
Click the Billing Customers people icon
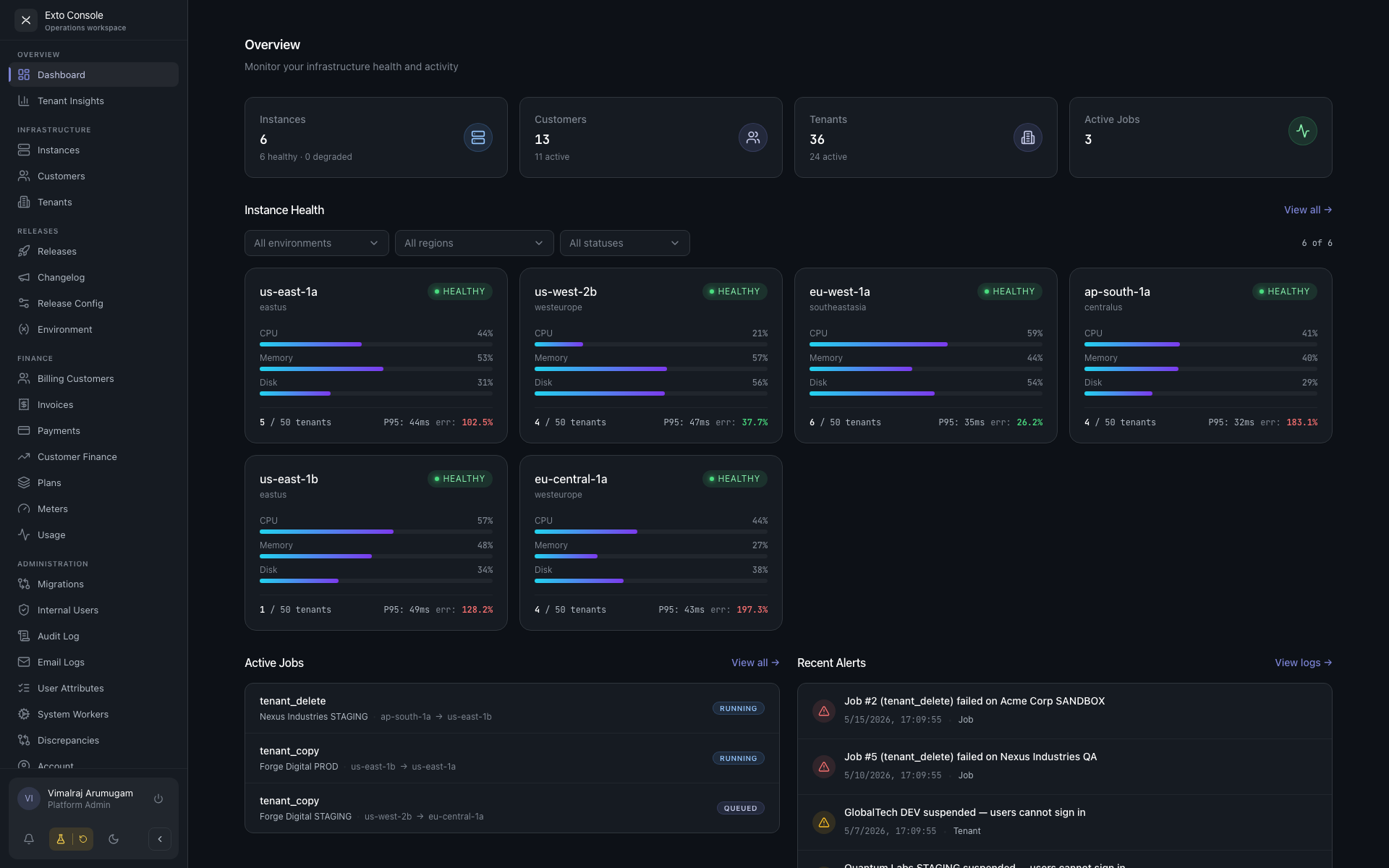(24, 378)
